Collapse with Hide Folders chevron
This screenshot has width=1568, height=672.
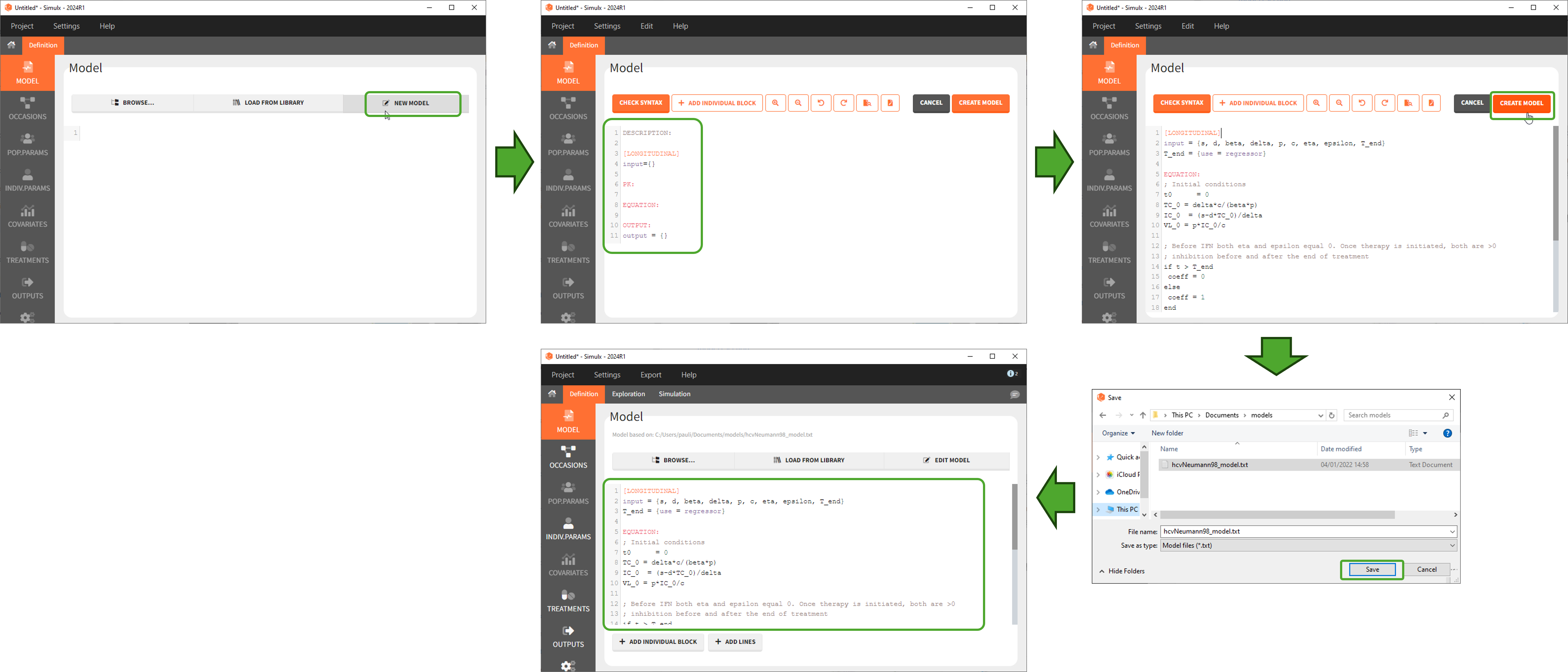point(1102,572)
